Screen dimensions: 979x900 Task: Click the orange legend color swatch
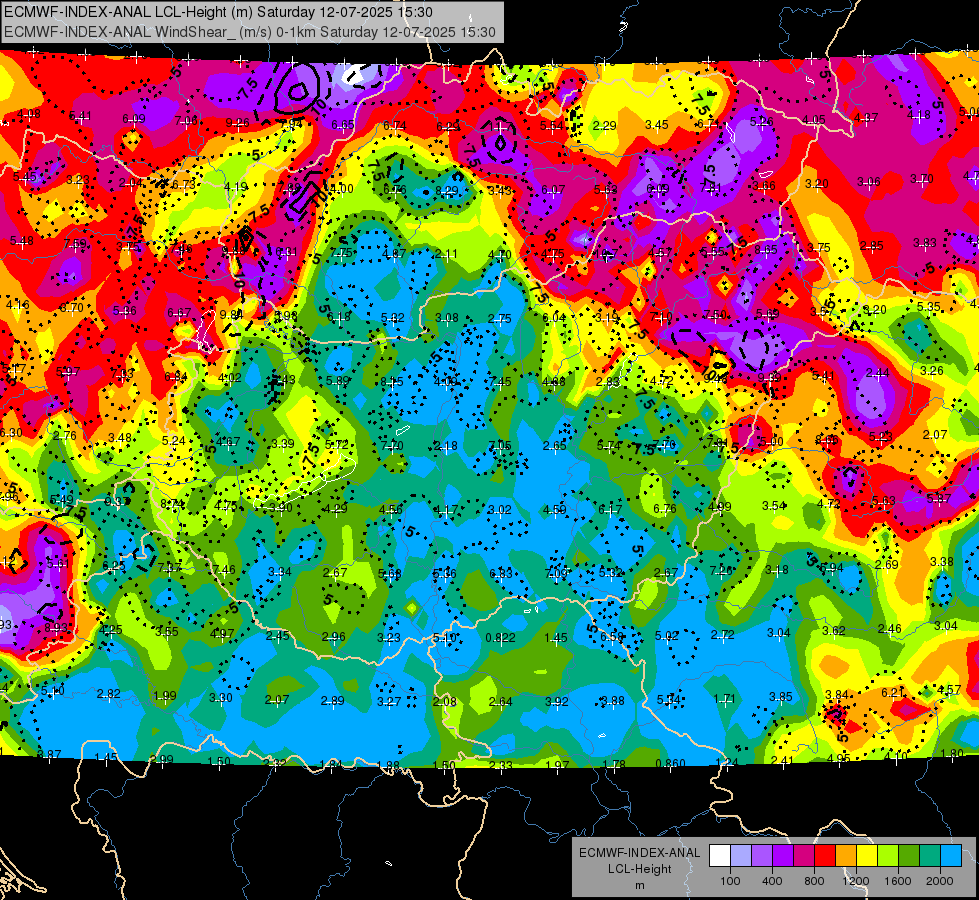tap(846, 856)
